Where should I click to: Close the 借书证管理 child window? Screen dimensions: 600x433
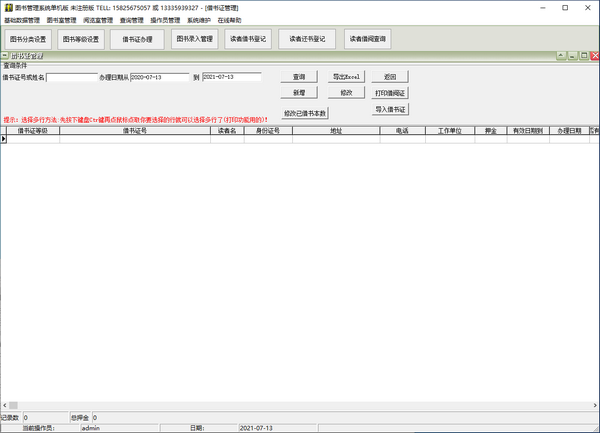point(595,56)
